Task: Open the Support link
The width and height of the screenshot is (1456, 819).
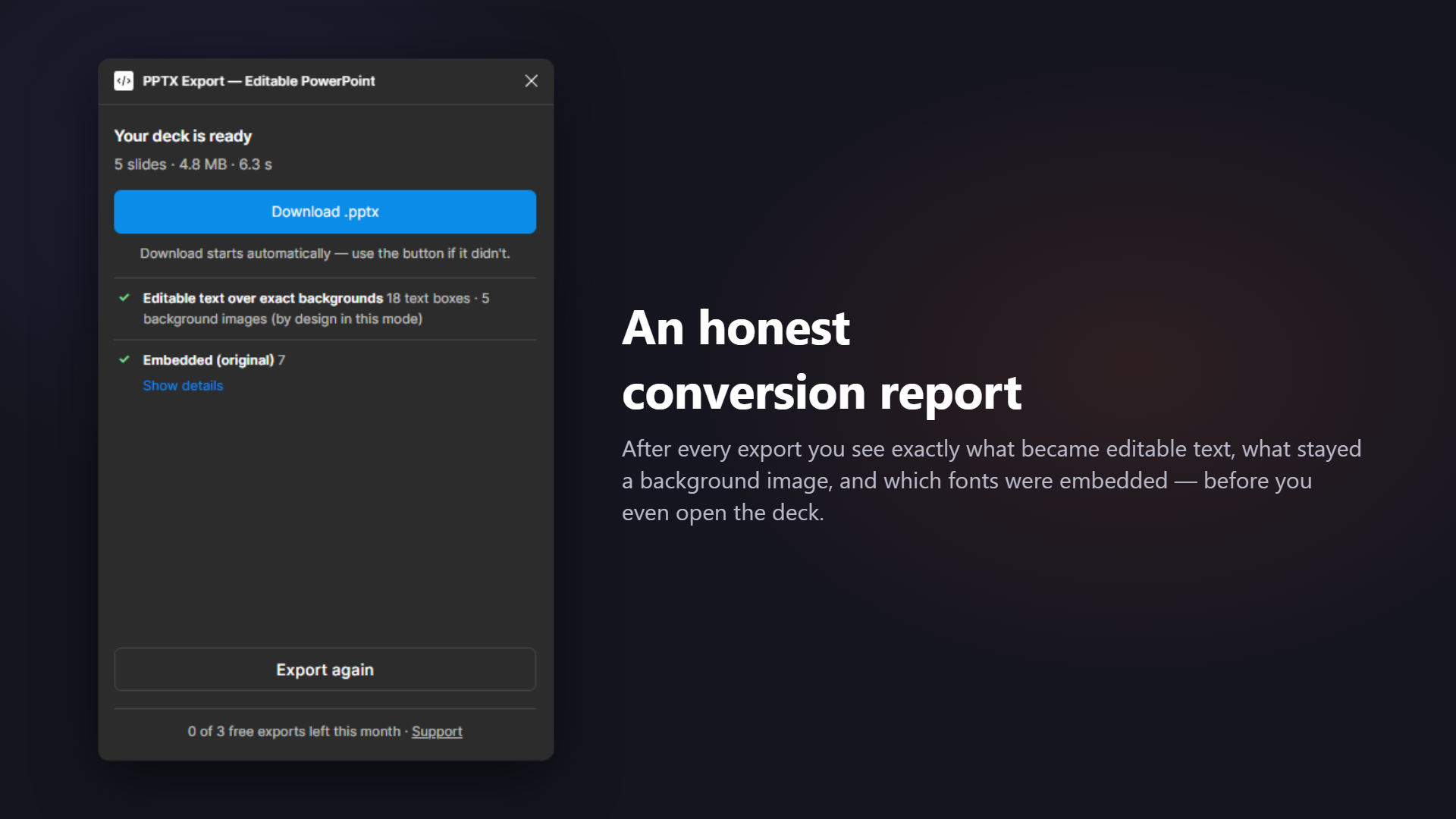Action: click(437, 732)
